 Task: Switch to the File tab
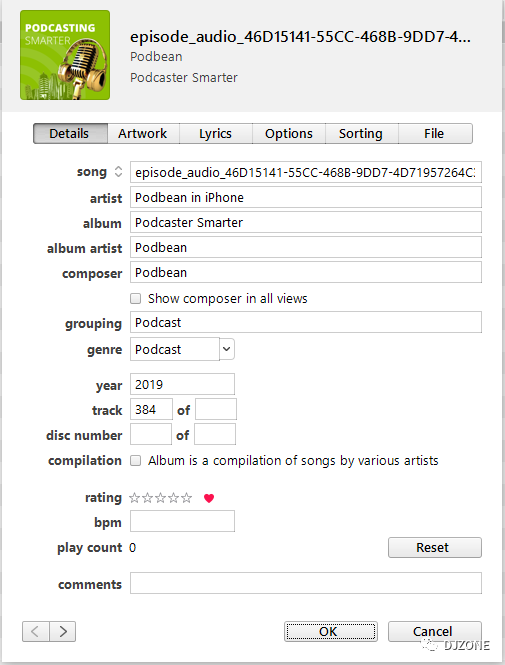(x=435, y=134)
